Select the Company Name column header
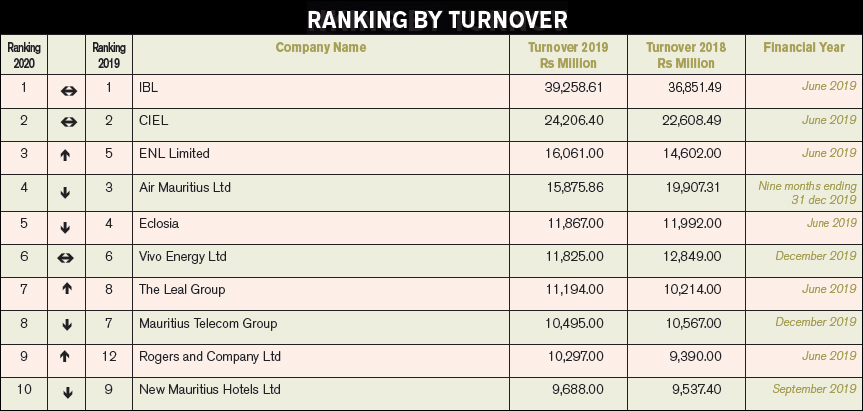 [x=321, y=47]
